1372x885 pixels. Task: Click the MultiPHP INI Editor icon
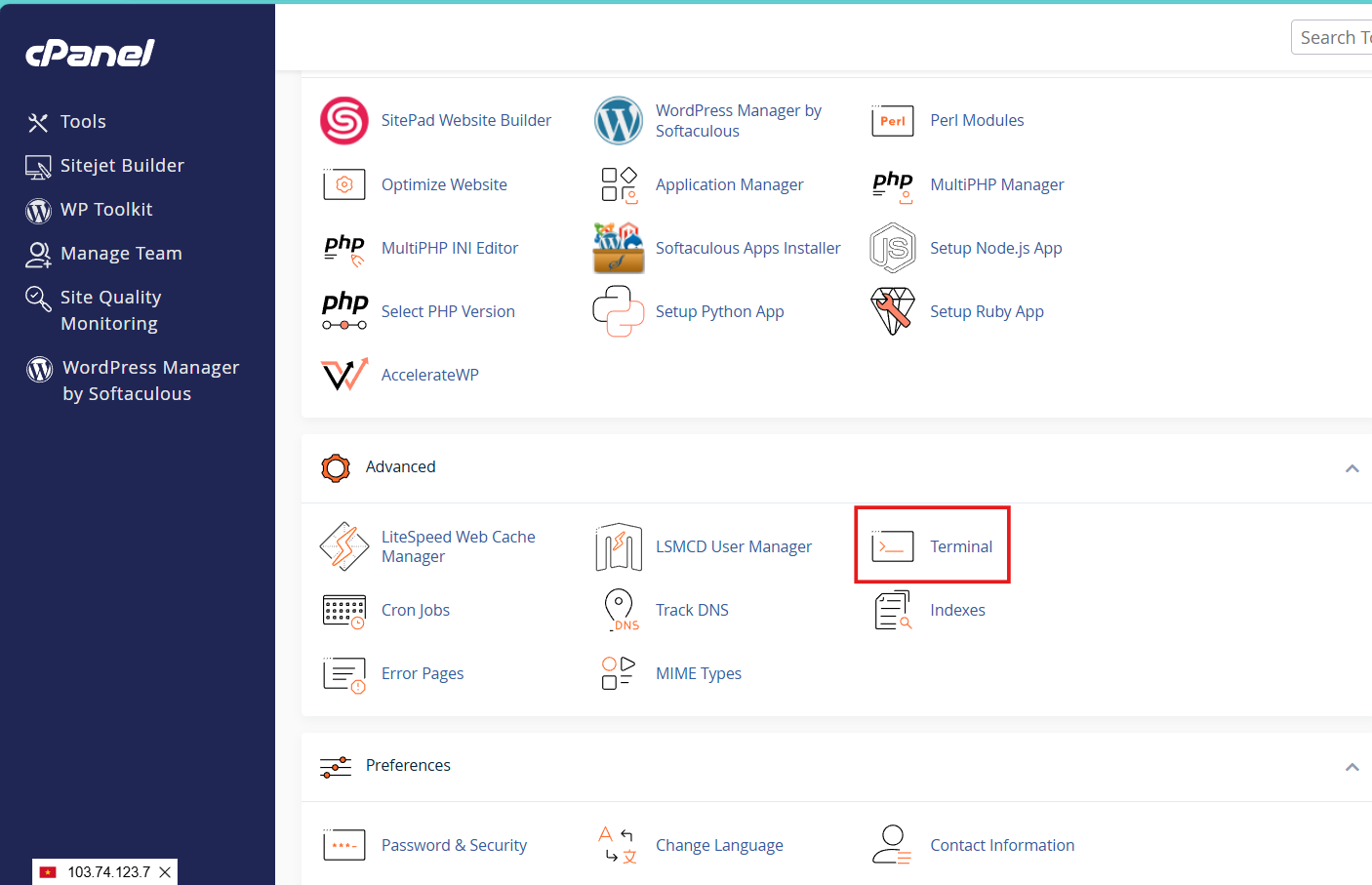coord(344,248)
